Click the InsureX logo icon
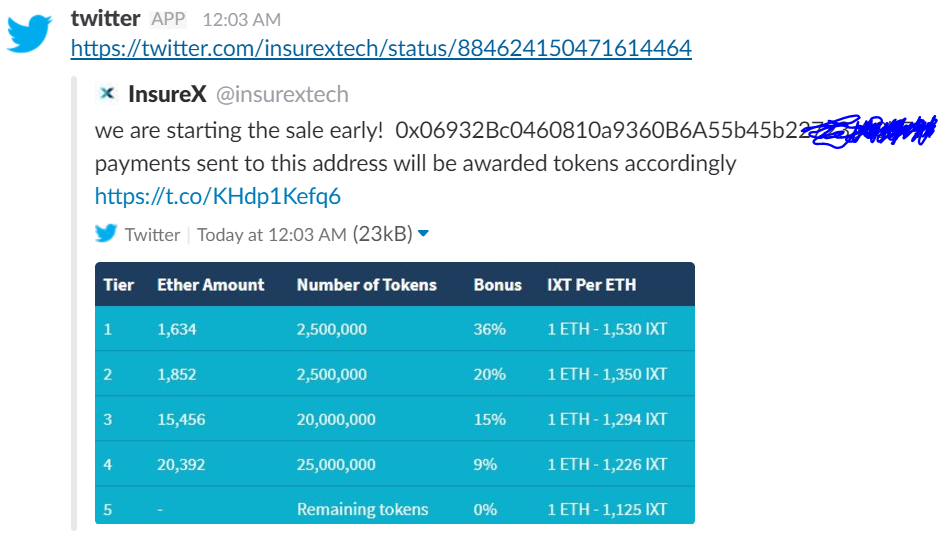Image resolution: width=947 pixels, height=539 pixels. click(107, 94)
